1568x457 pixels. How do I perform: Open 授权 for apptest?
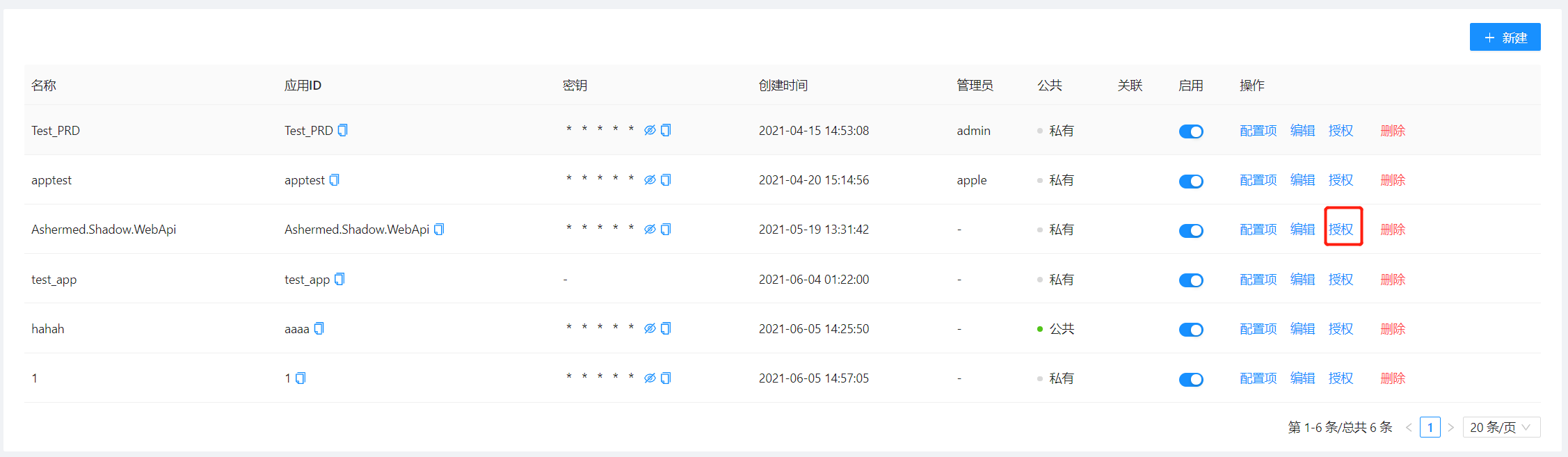point(1341,179)
